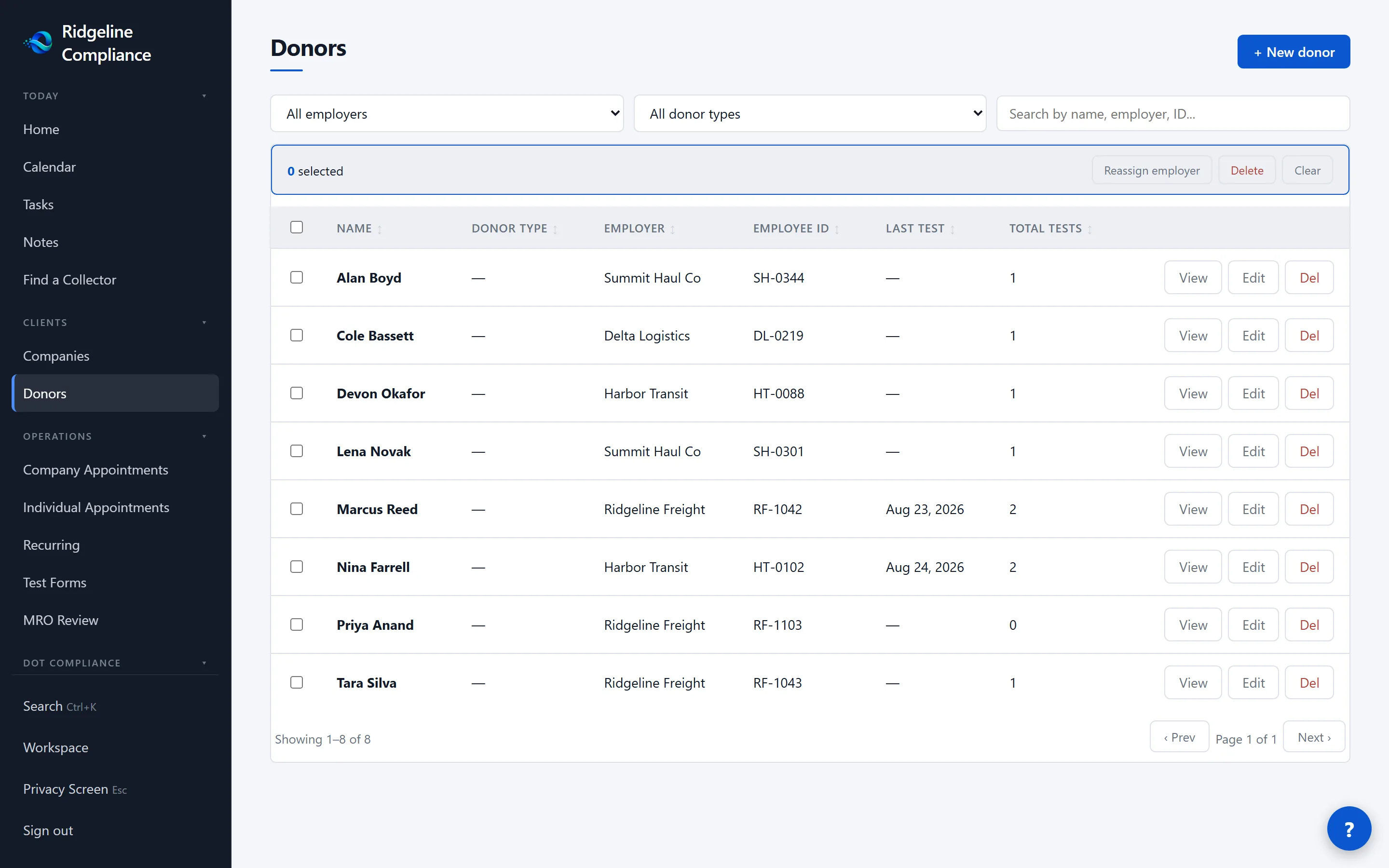The height and width of the screenshot is (868, 1389).
Task: Sort by Employer column arrow
Action: [x=672, y=229]
